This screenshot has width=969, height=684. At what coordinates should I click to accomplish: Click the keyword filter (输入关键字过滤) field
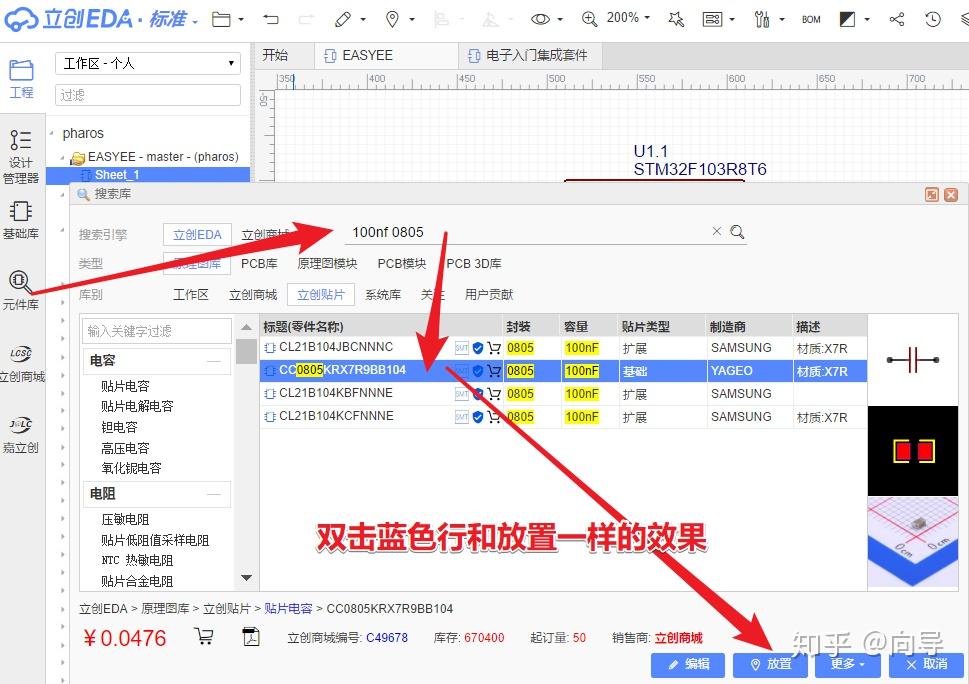pos(157,331)
